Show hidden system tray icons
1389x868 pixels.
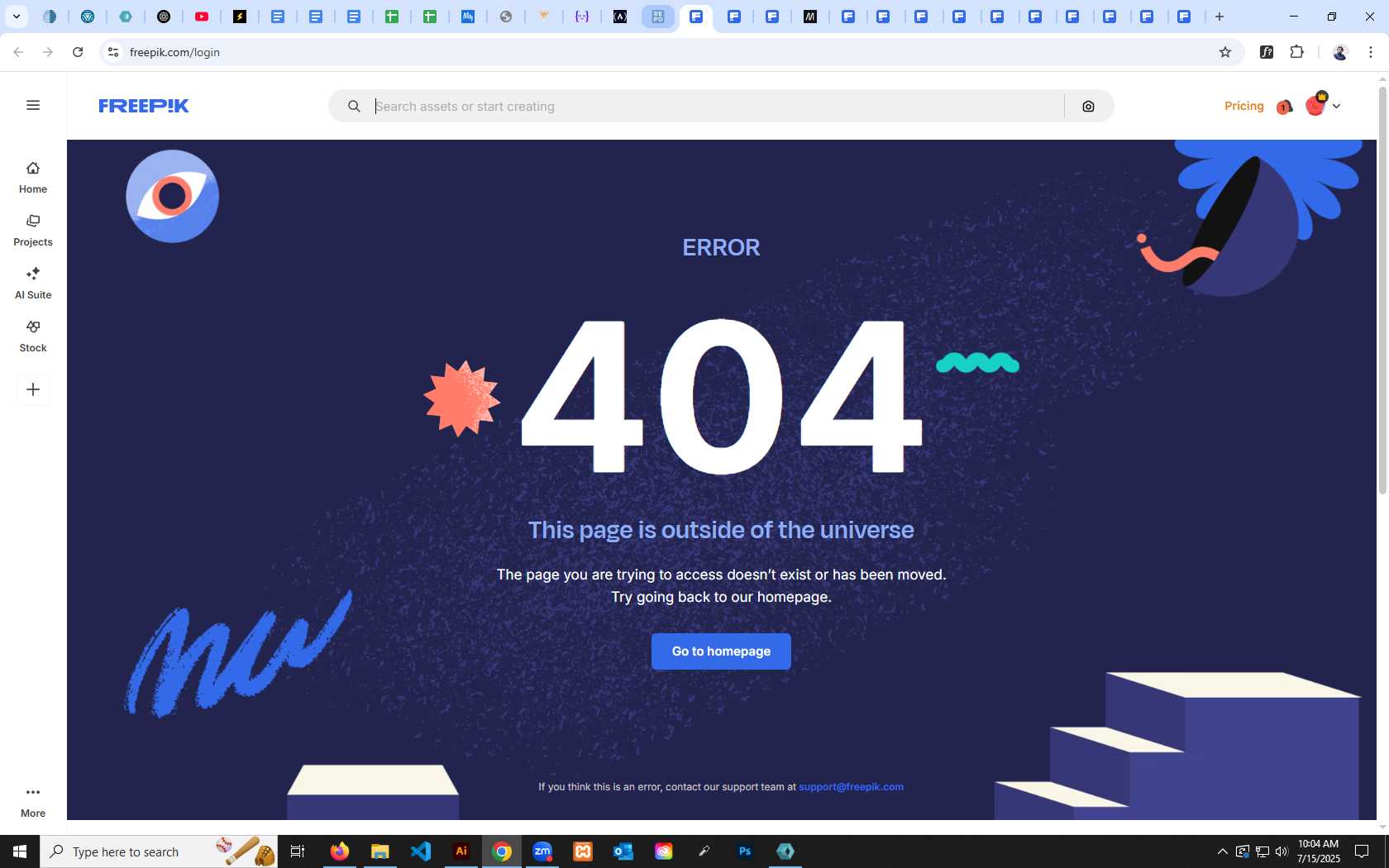(1222, 851)
